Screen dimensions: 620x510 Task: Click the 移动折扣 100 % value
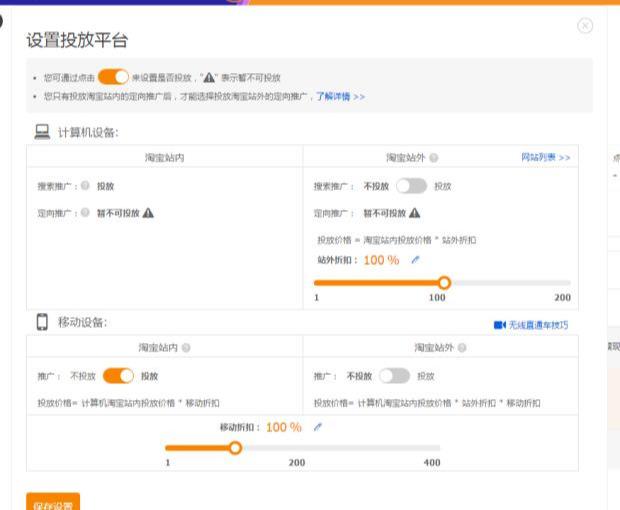[284, 427]
